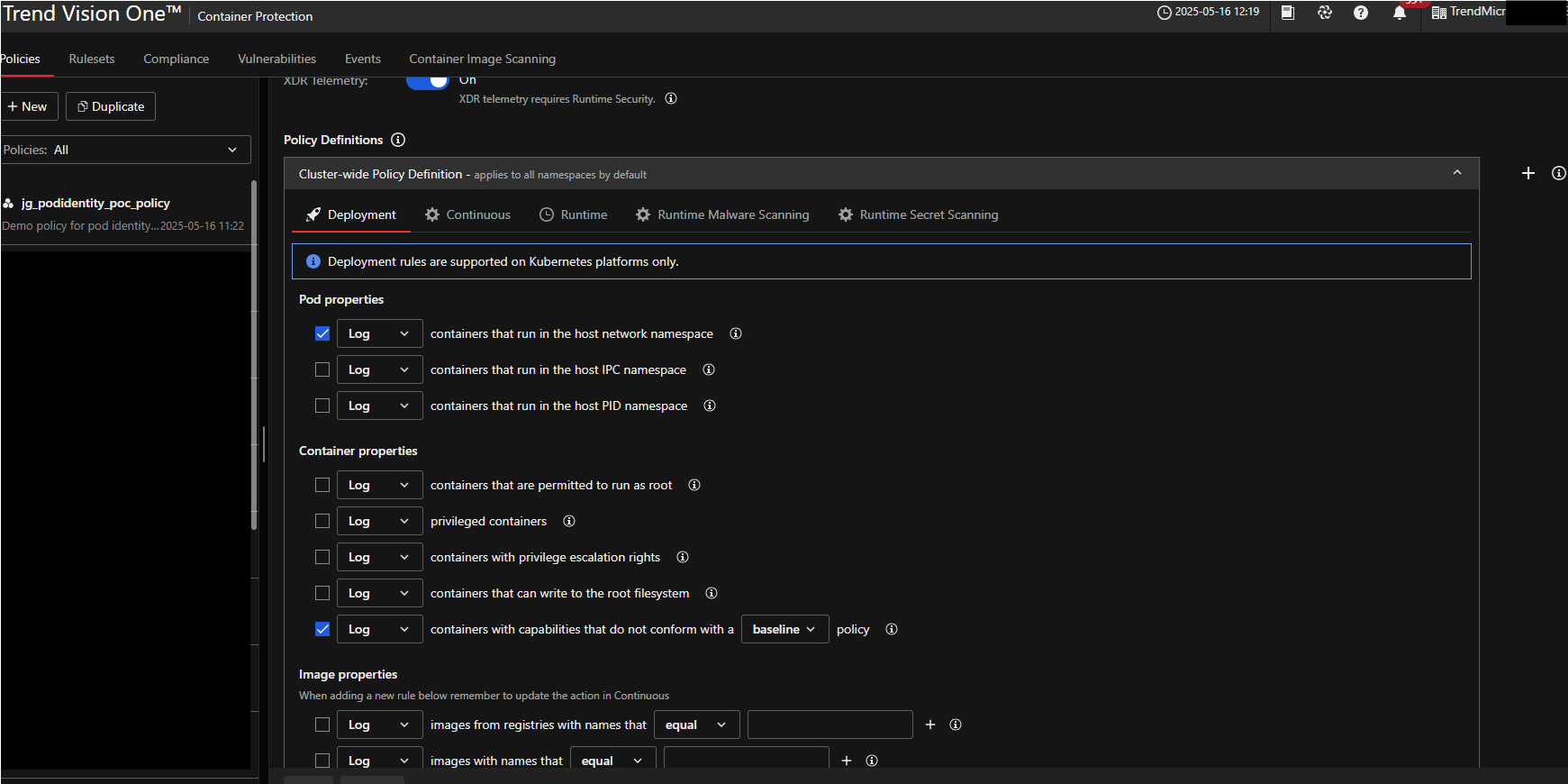Click the New policy button
This screenshot has height=784, width=1568.
coord(28,106)
